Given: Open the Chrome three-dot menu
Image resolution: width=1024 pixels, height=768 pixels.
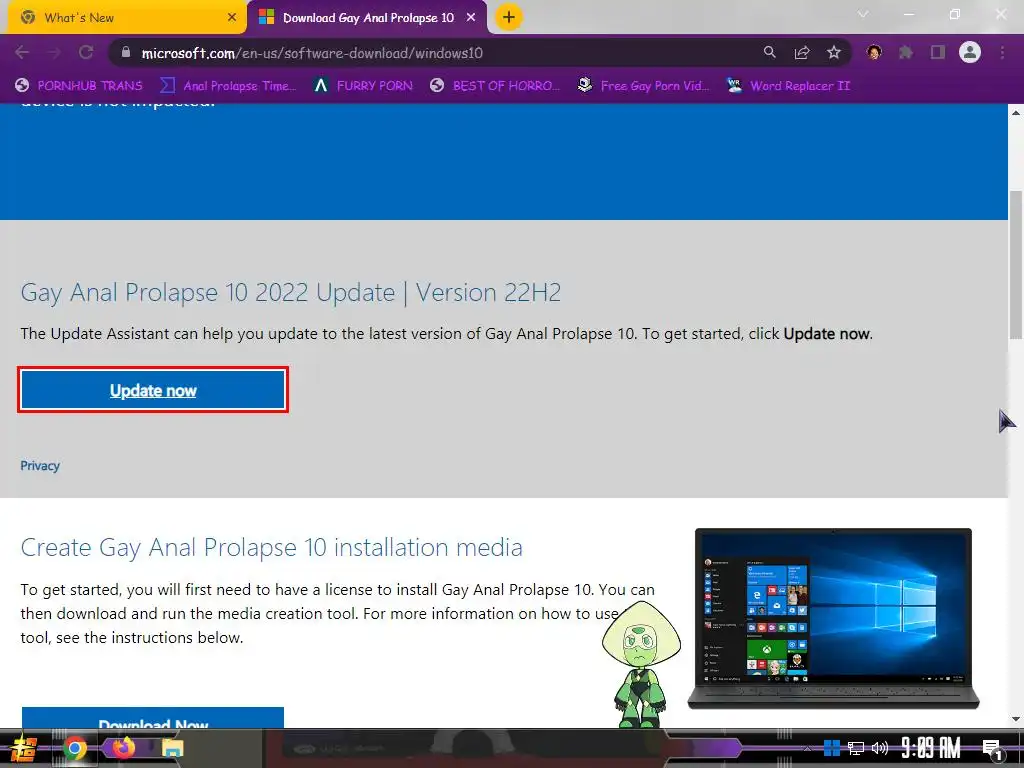Looking at the screenshot, I should 1002,52.
